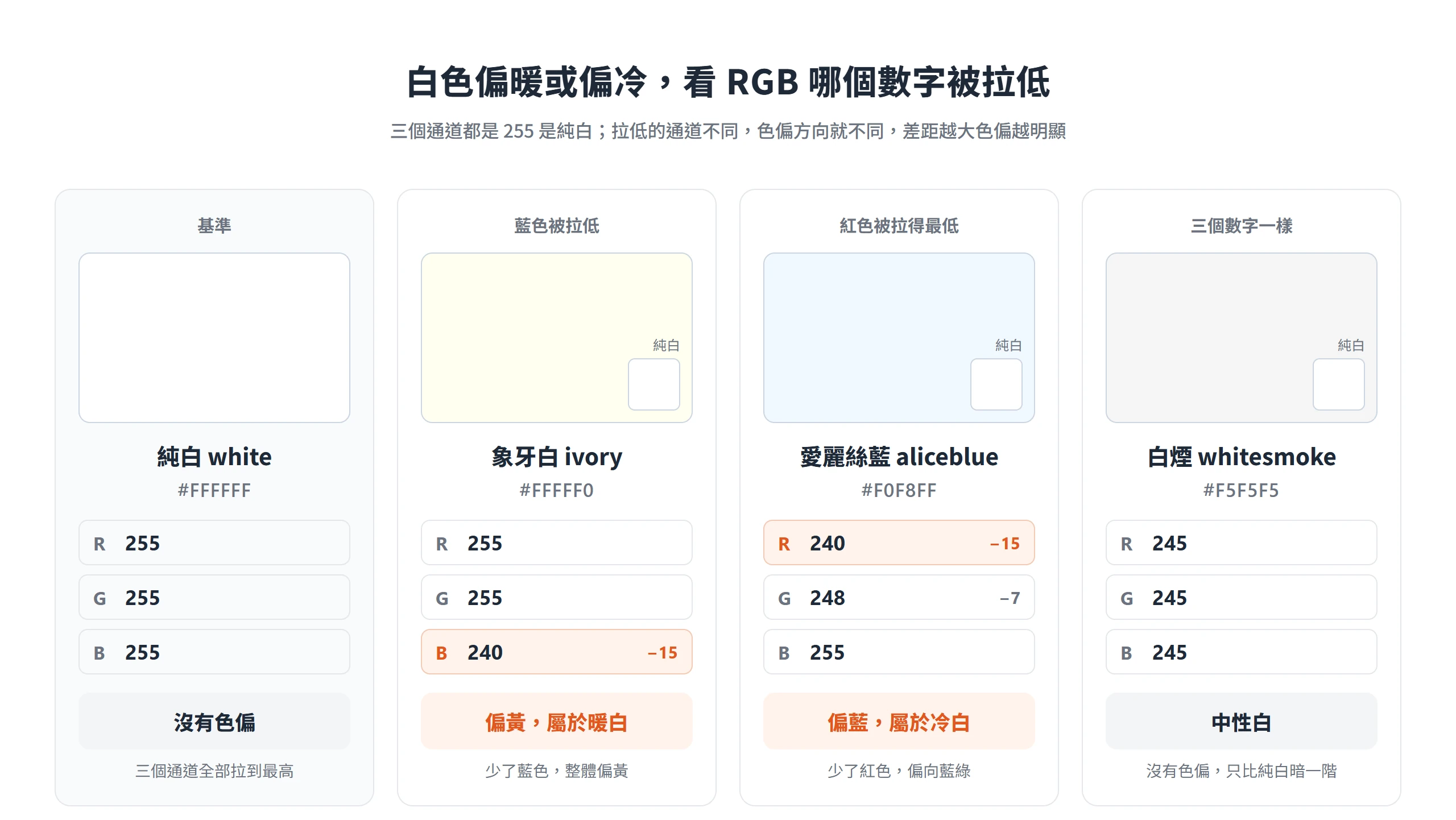Click the small 純白 reference square in aliceblue swatch
The height and width of the screenshot is (820, 1456).
coord(996,384)
